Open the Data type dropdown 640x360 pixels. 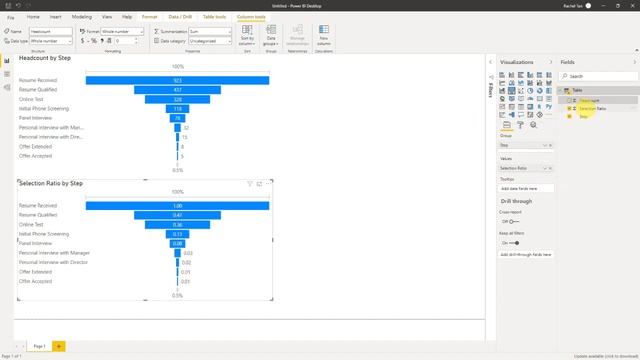[x=51, y=41]
